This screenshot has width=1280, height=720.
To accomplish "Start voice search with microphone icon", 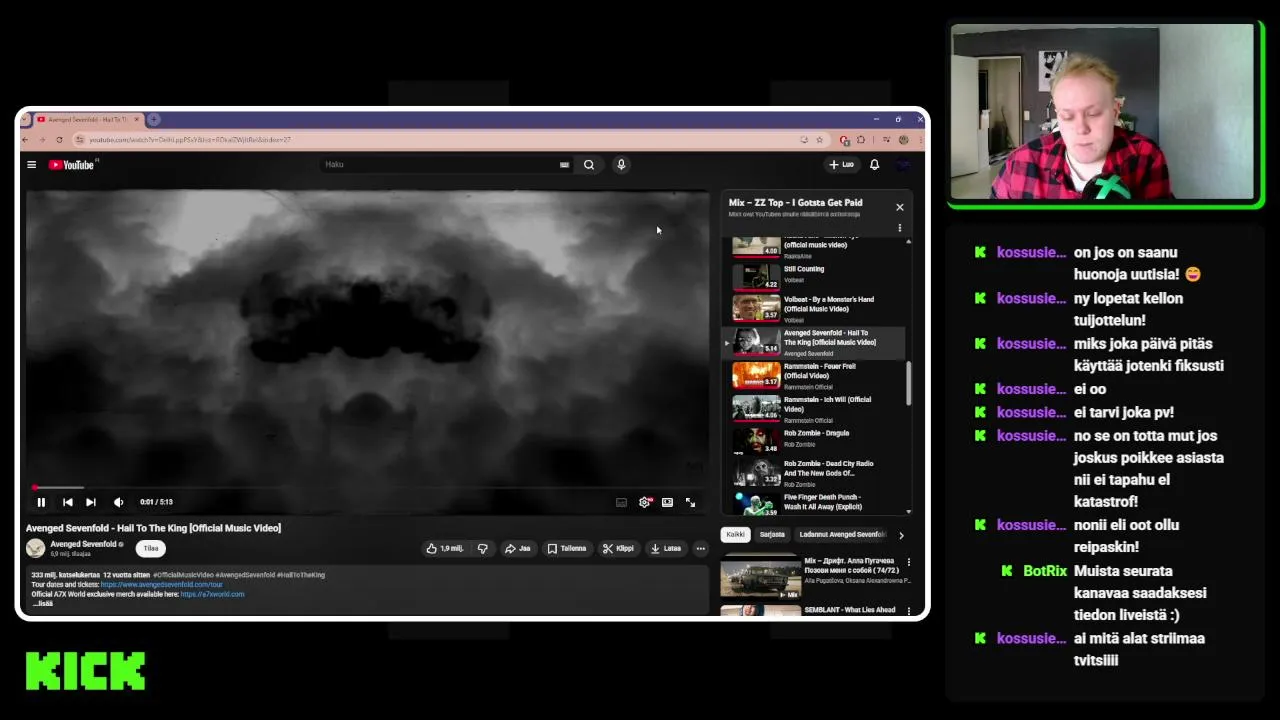I will coord(621,165).
